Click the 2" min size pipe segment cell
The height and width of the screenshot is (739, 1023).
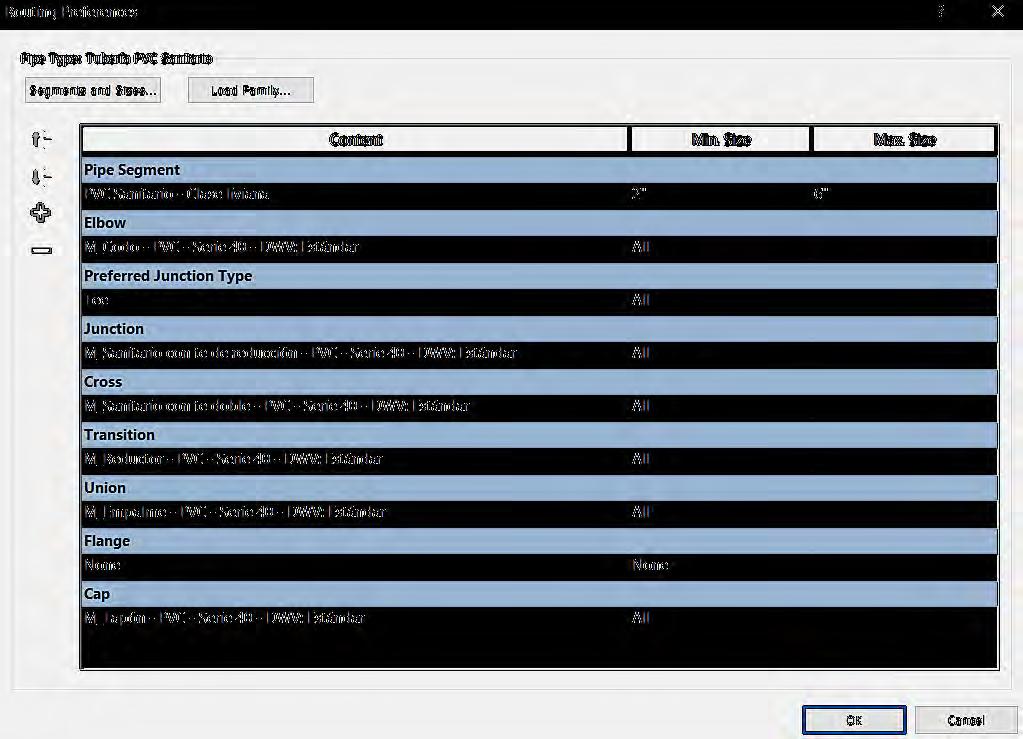click(720, 194)
